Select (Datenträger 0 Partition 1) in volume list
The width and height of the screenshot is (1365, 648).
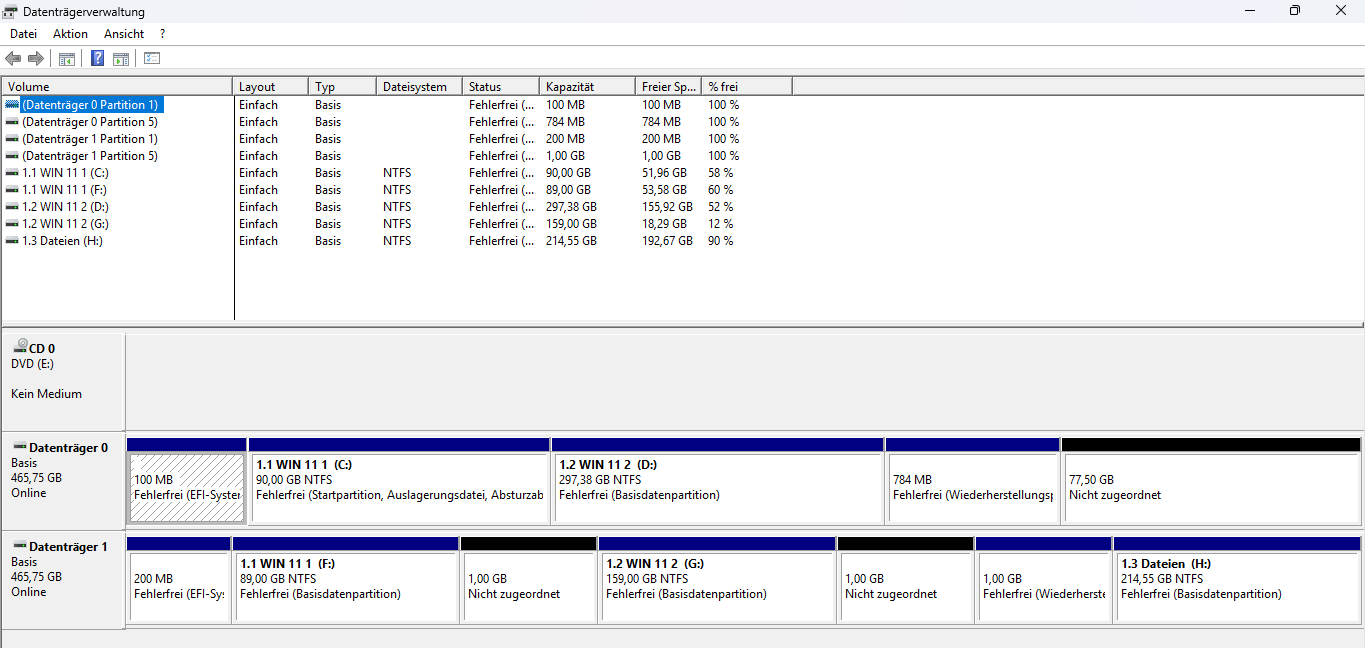pos(90,104)
